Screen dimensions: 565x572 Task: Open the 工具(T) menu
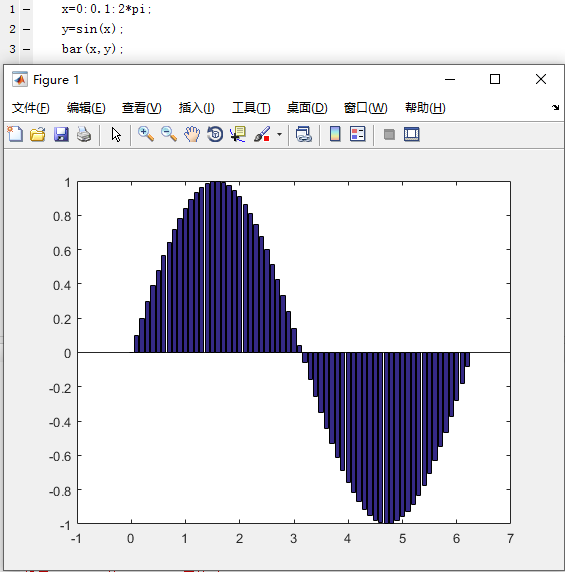point(251,108)
